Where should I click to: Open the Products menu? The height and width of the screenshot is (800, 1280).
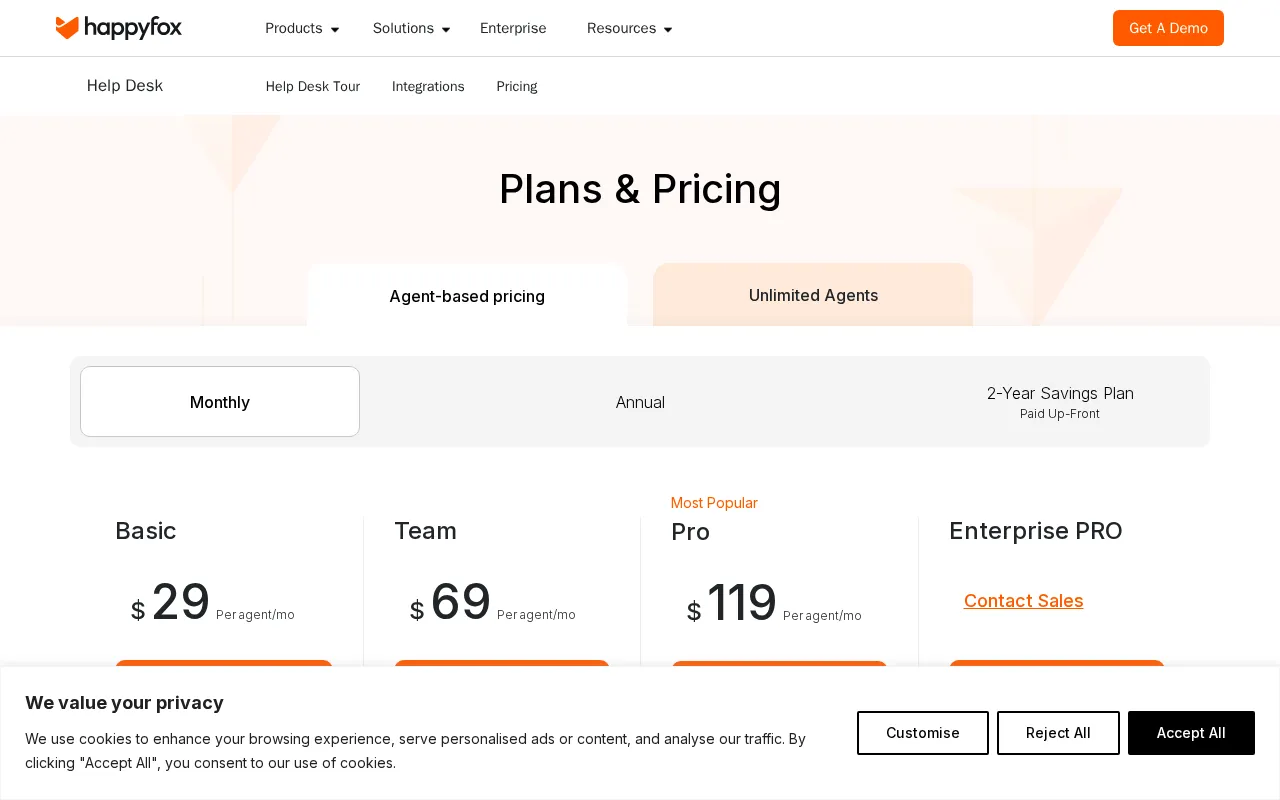click(294, 28)
